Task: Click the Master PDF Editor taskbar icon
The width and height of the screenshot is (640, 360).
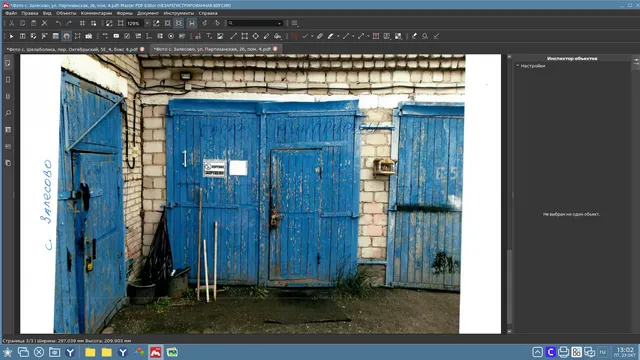Action: [x=156, y=352]
